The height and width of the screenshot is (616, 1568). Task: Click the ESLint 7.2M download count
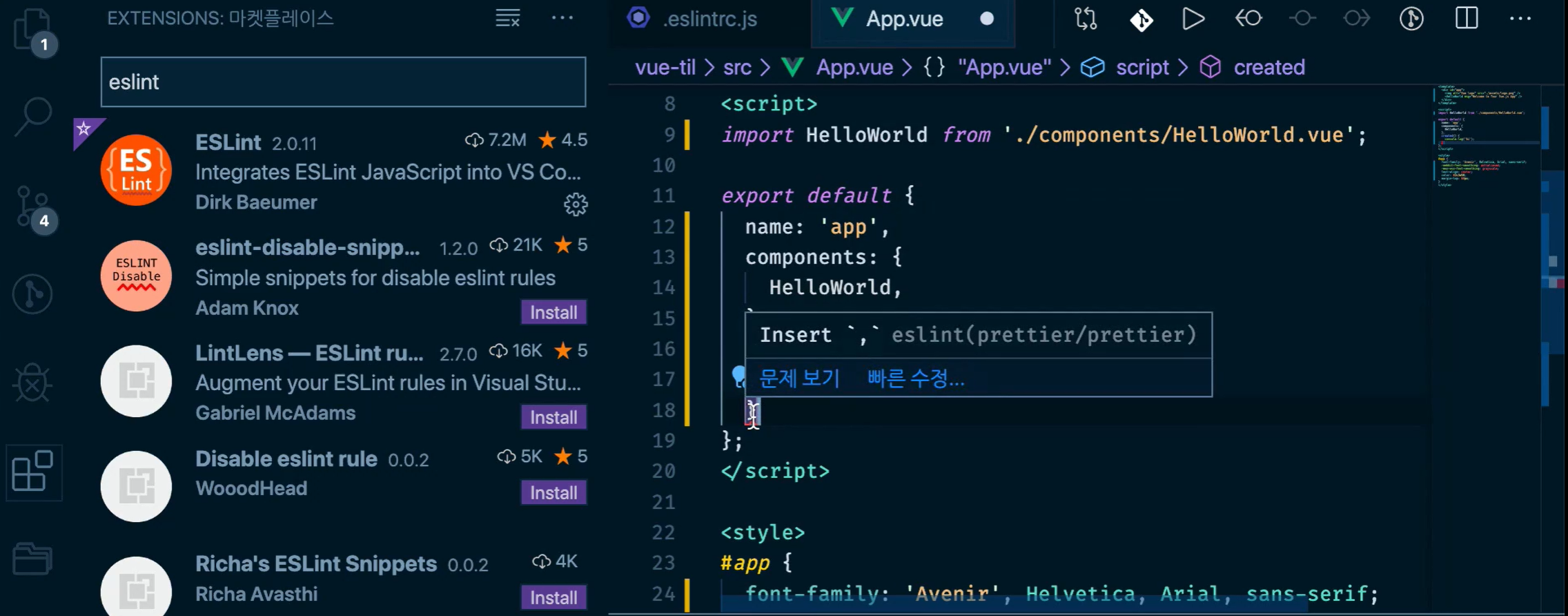pos(496,140)
